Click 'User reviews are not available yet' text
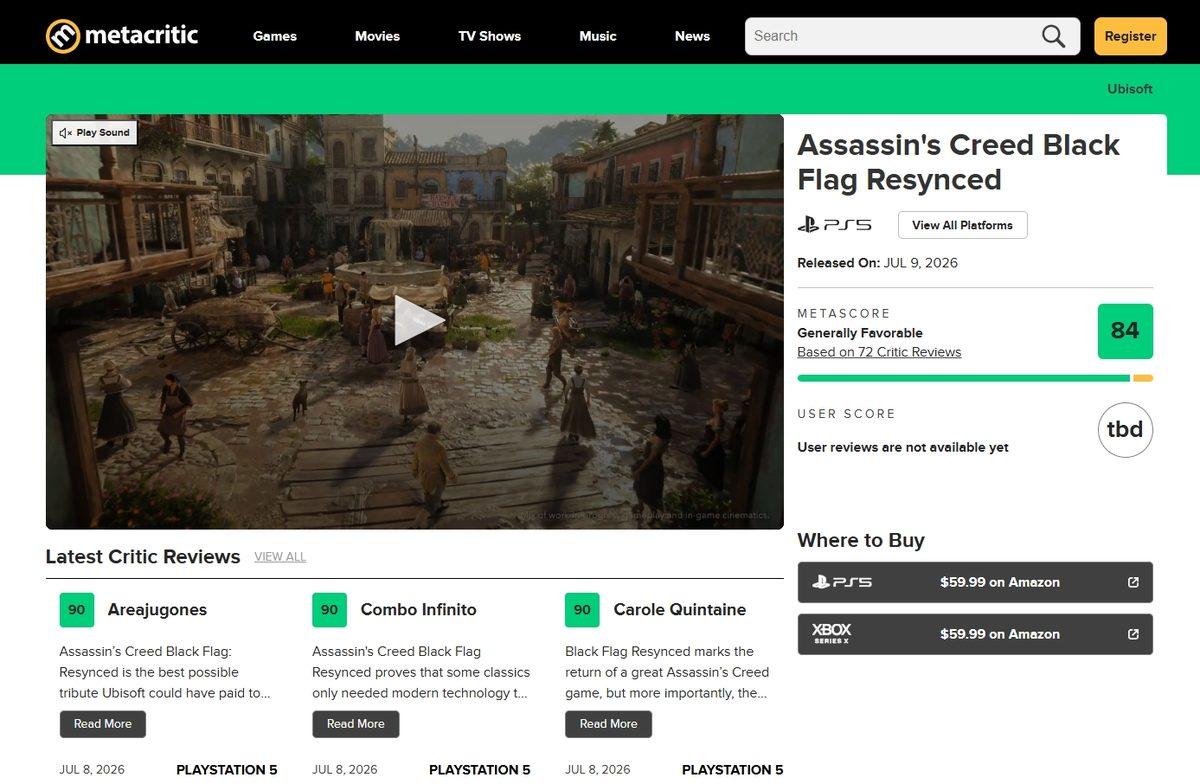Screen dimensions: 1200x784 (x=903, y=447)
